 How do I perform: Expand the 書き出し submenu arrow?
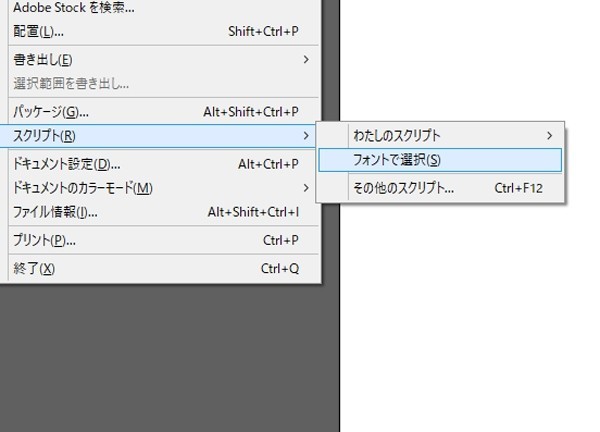[x=306, y=60]
